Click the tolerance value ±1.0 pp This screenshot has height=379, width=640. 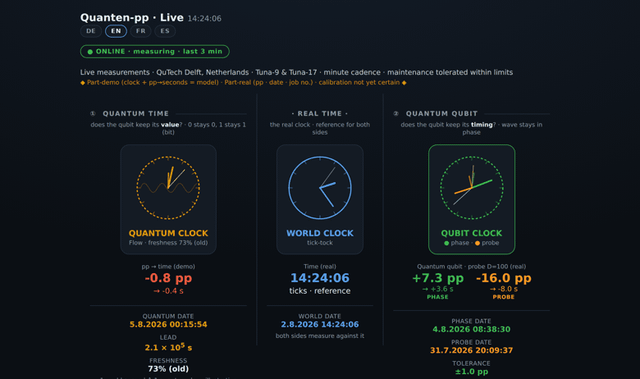point(471,372)
